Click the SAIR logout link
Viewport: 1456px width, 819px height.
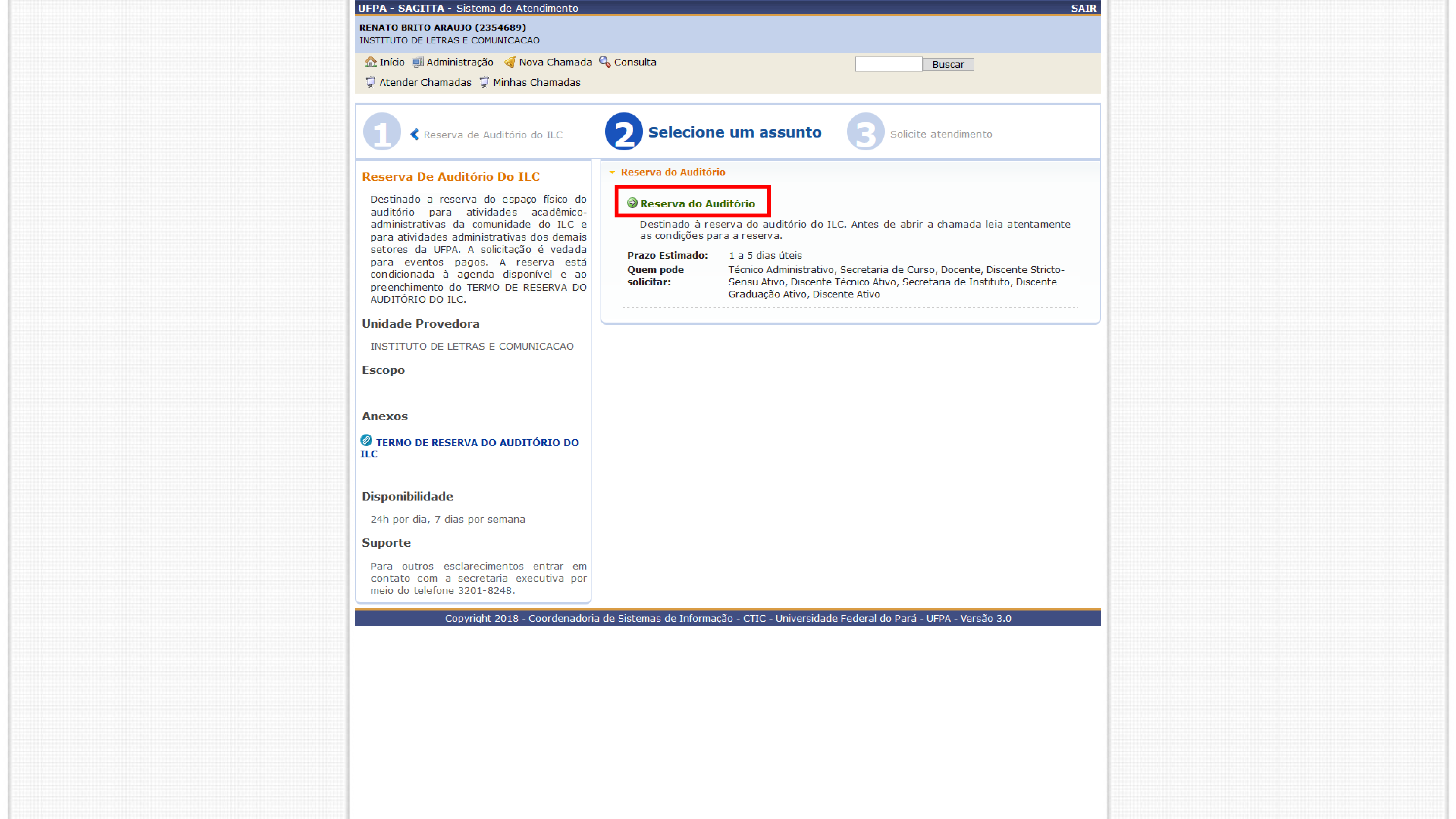(1083, 8)
